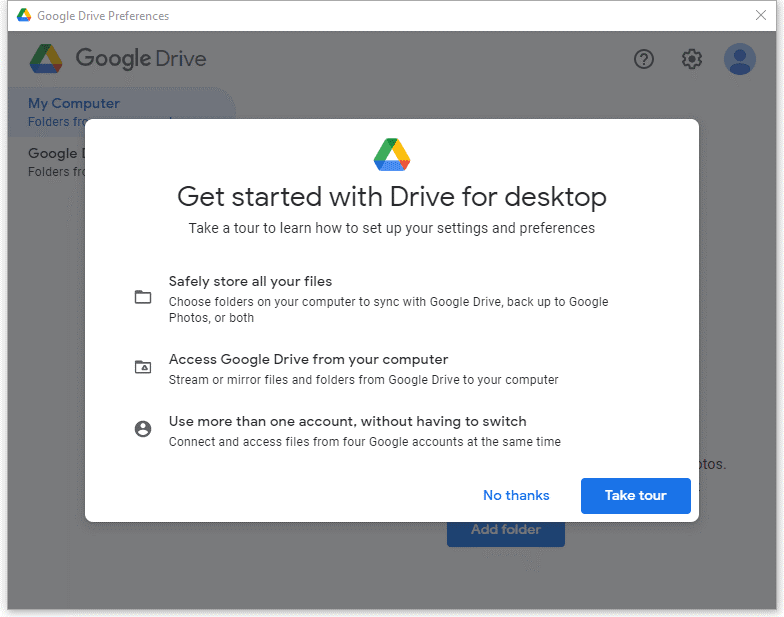Click the Add folder button

506,534
